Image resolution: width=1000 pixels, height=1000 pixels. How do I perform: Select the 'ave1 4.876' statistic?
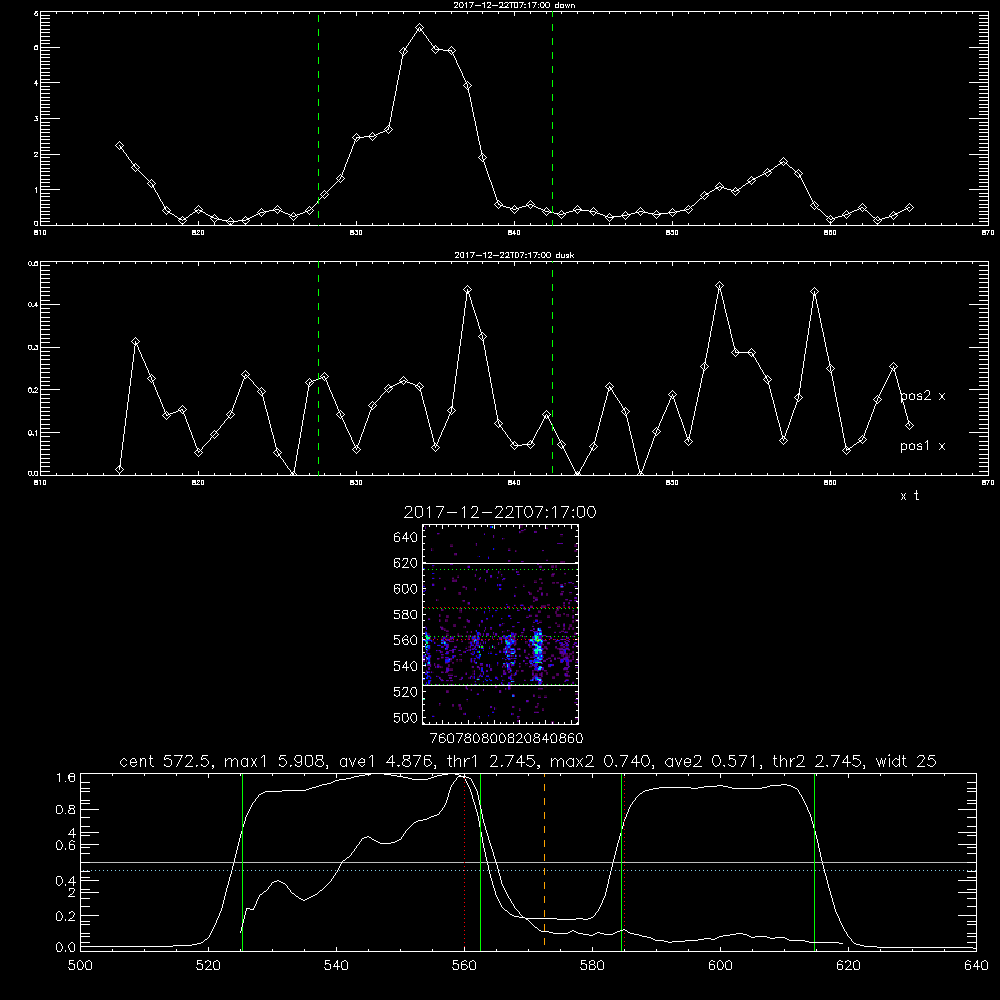coord(386,761)
